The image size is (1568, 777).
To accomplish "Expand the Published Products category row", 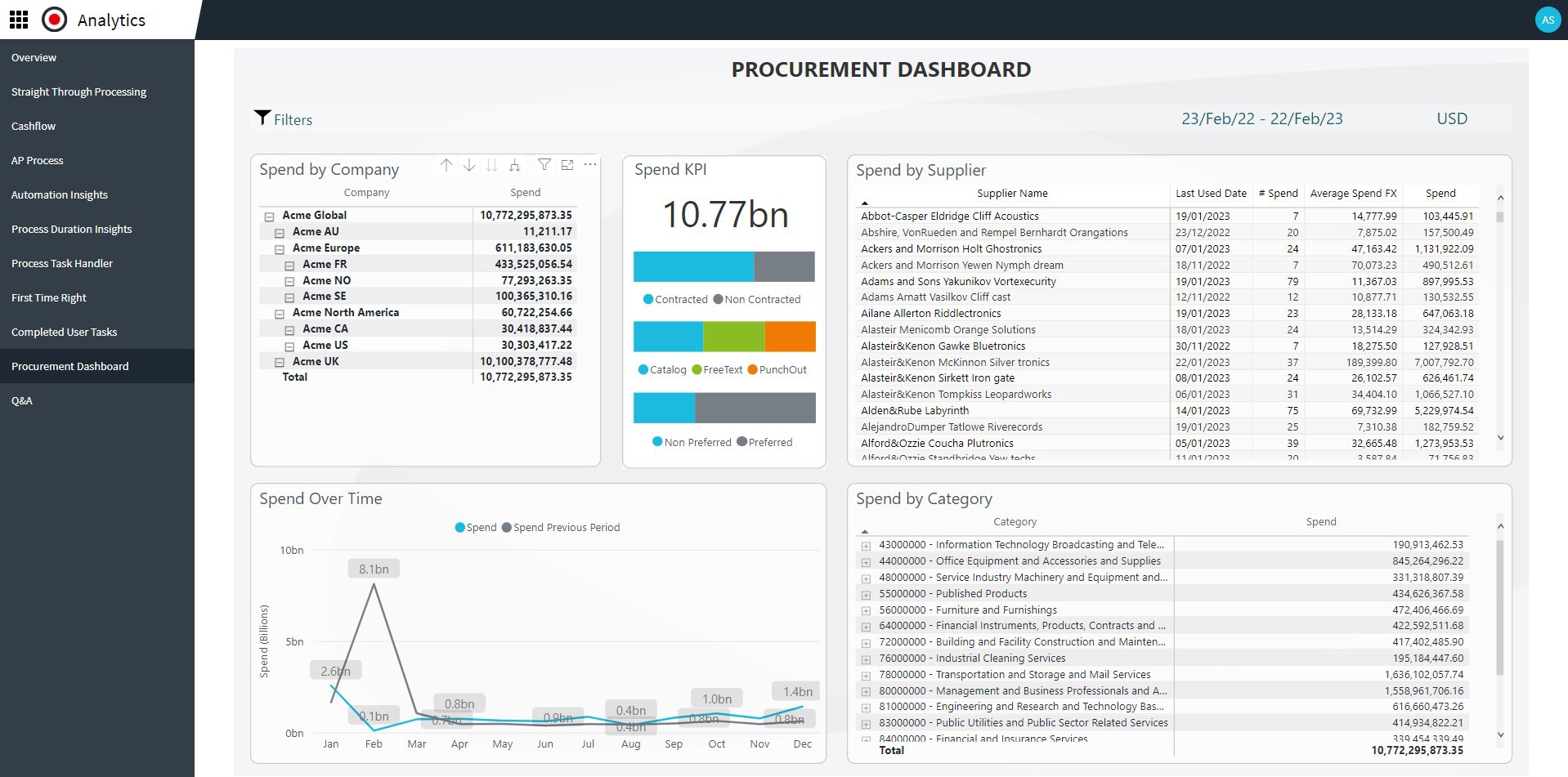I will pos(864,594).
